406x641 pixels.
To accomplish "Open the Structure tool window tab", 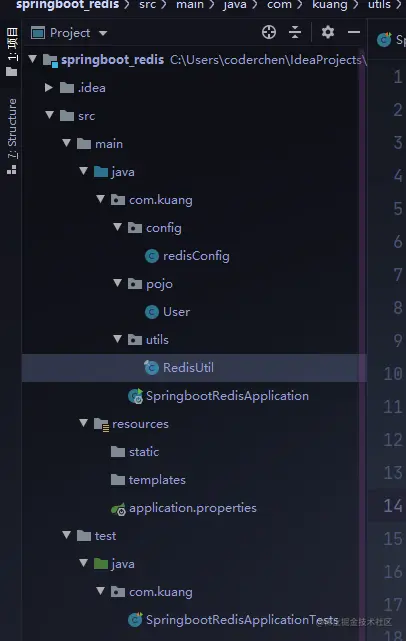I will click(x=12, y=136).
